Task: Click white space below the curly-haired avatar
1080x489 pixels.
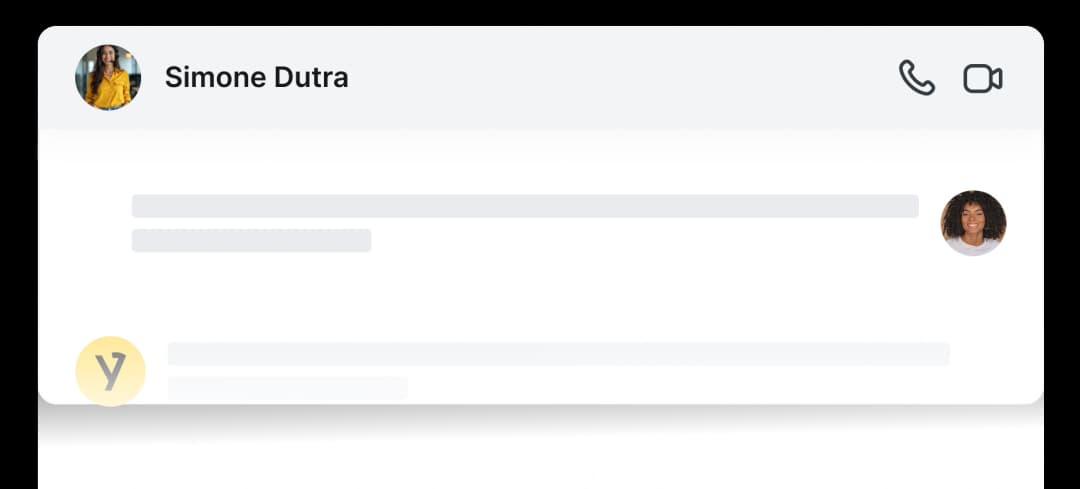Action: 973,295
